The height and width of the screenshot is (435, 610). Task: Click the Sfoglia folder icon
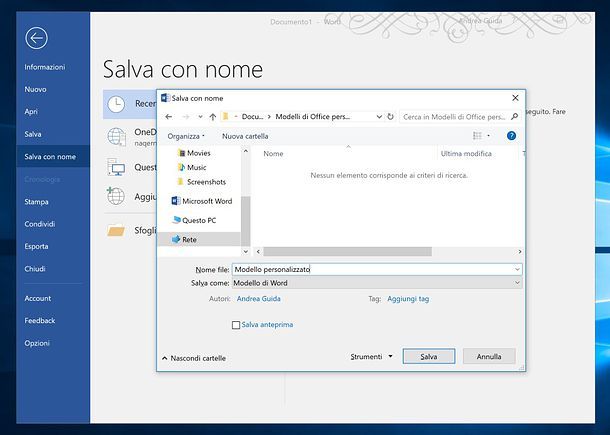coord(116,230)
